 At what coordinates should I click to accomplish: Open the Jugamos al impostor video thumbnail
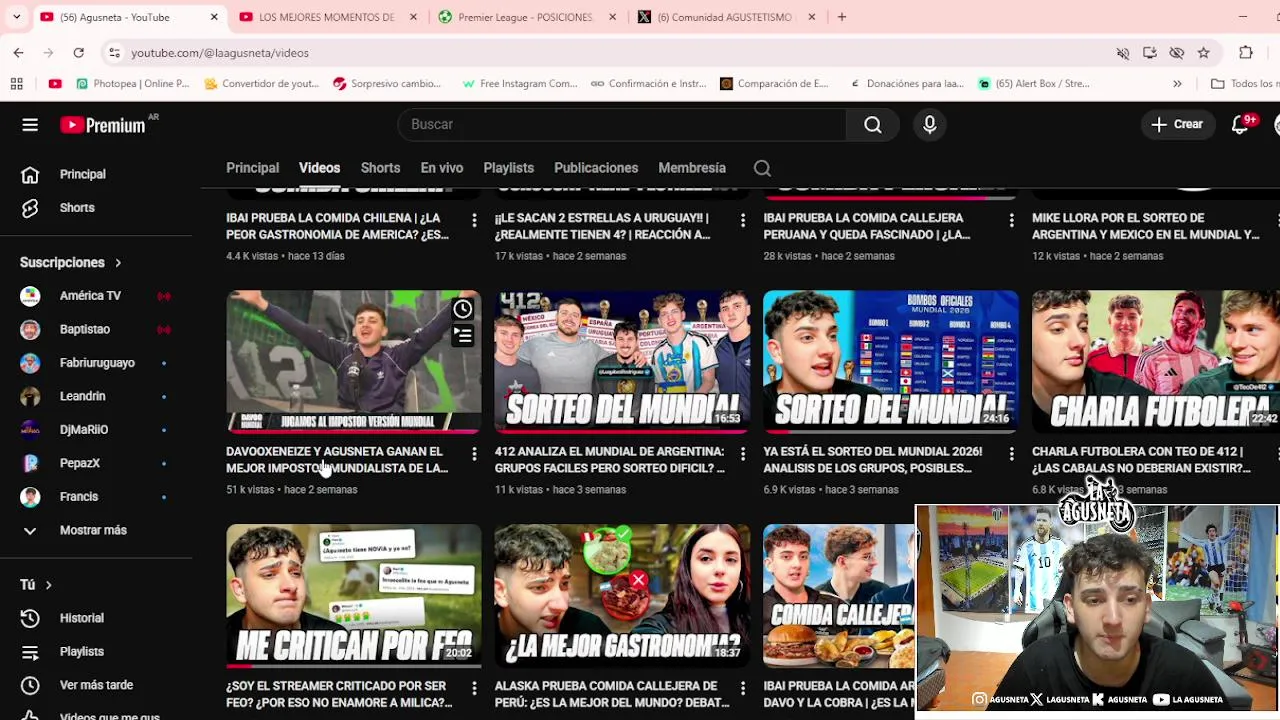[353, 362]
